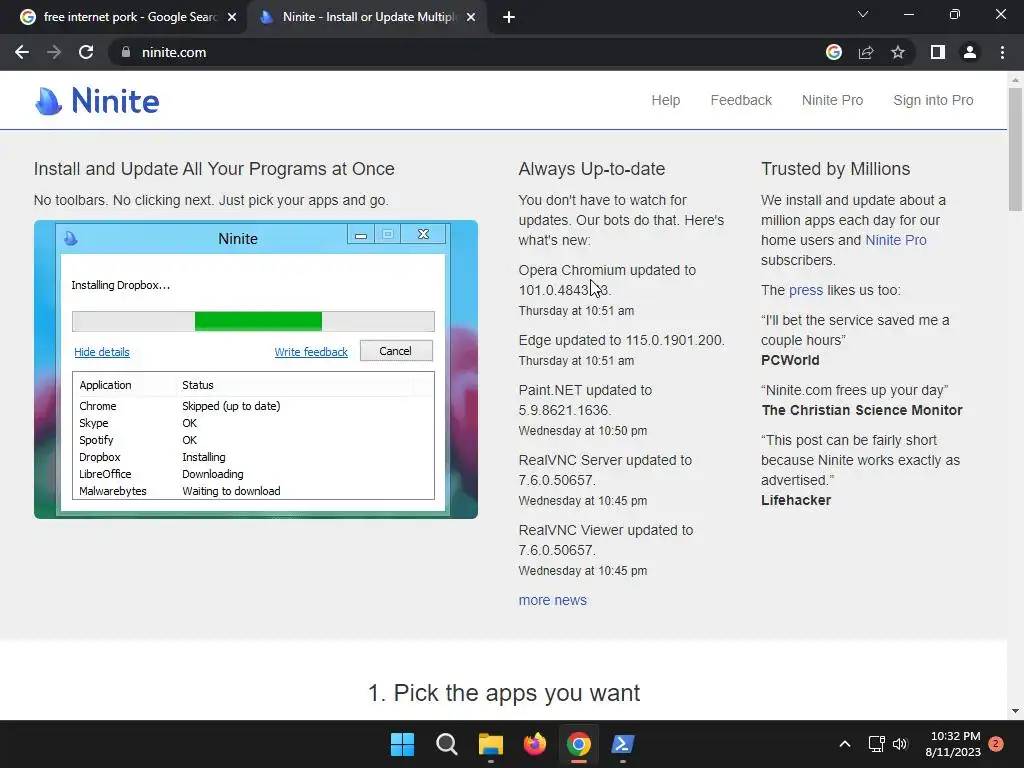Switch to the free internet pork Google tab

click(x=123, y=18)
